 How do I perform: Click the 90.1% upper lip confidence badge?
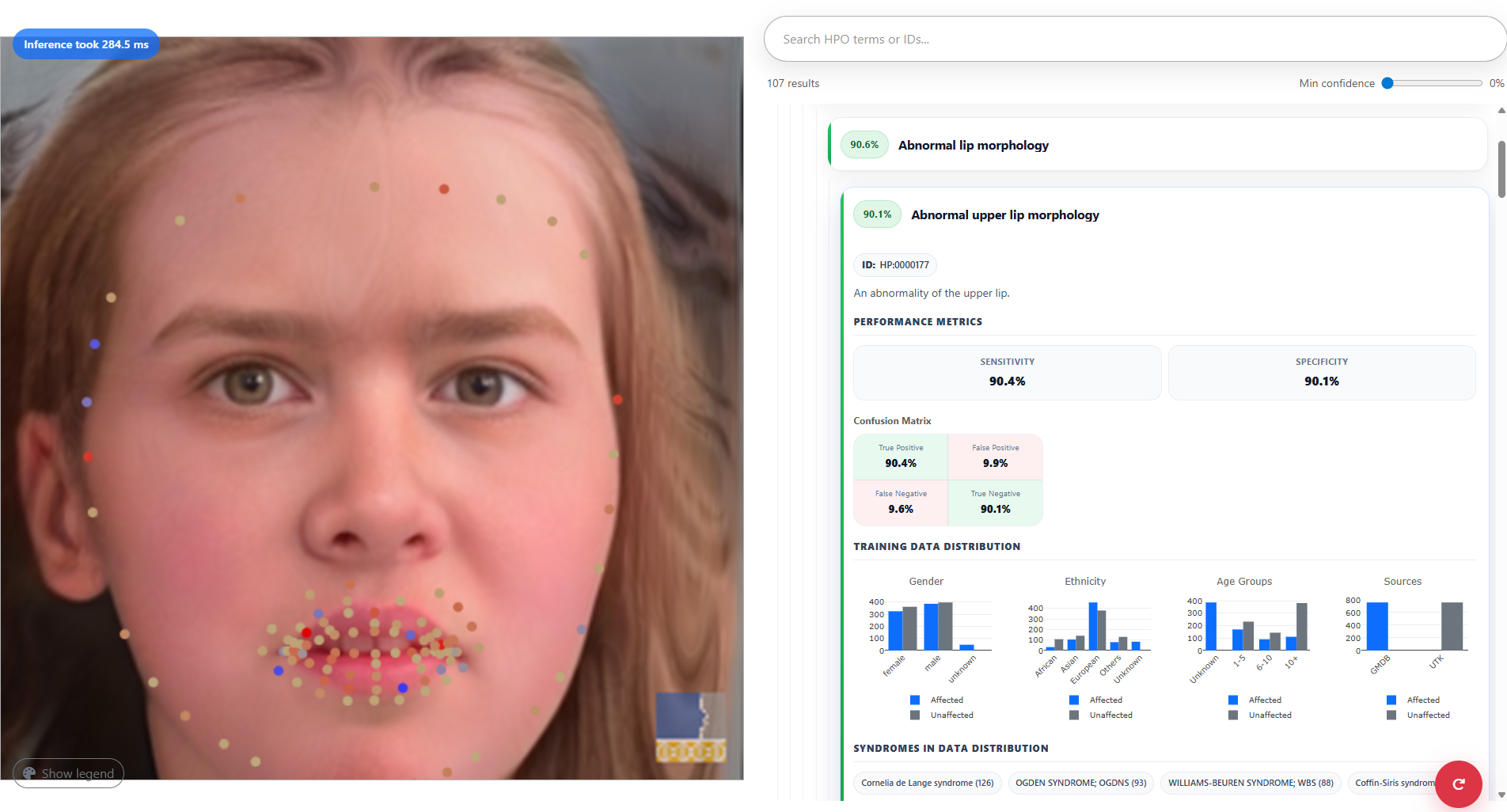877,214
